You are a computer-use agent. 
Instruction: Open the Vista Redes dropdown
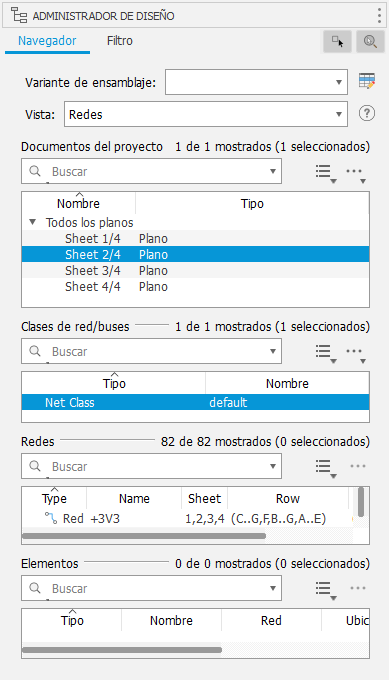(x=339, y=114)
